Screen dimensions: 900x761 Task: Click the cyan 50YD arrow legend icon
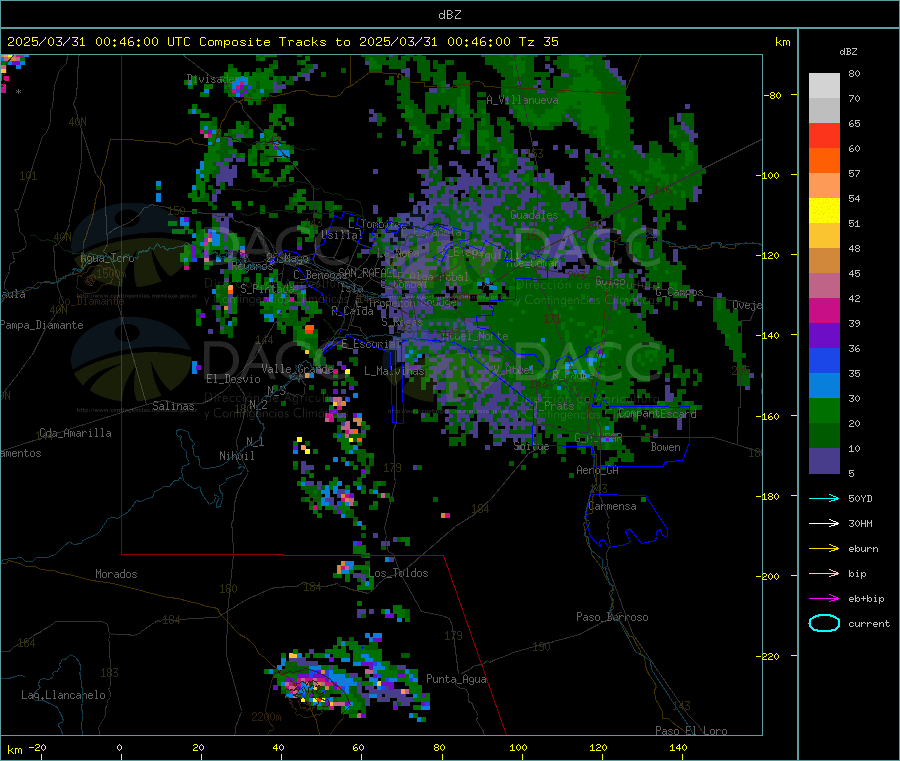(824, 498)
